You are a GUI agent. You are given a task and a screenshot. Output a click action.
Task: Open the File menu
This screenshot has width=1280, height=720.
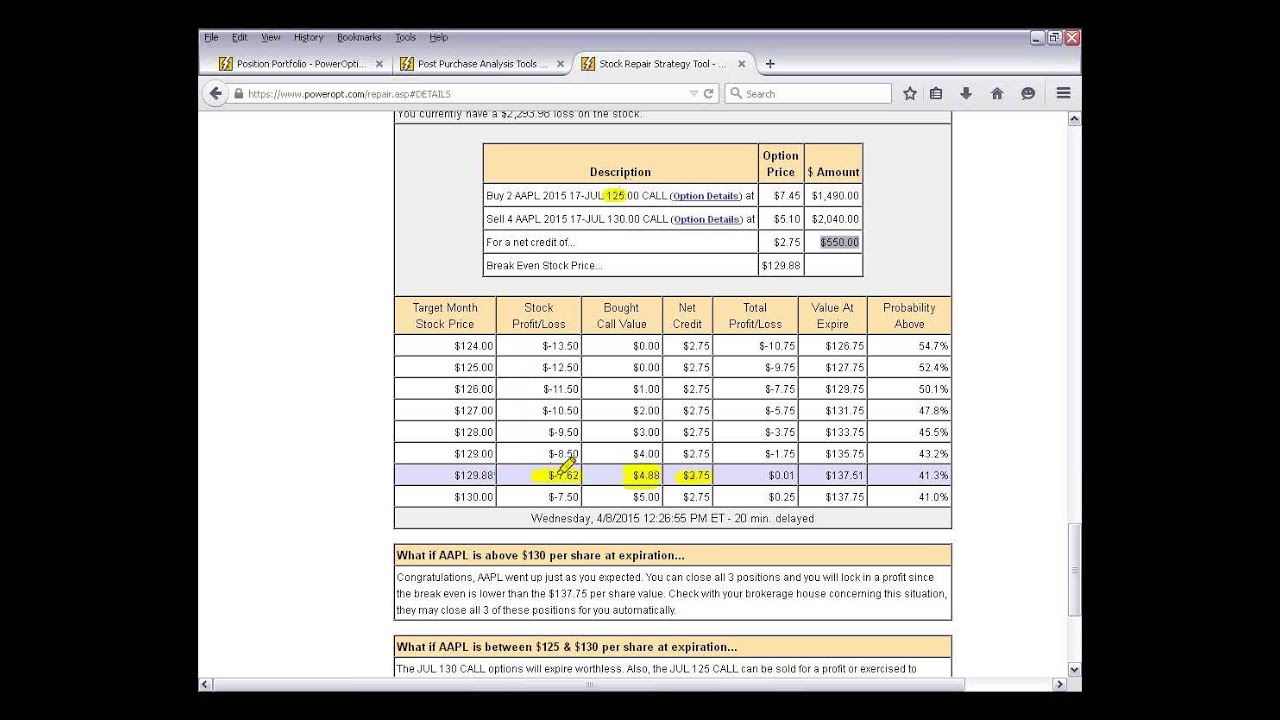click(x=211, y=37)
